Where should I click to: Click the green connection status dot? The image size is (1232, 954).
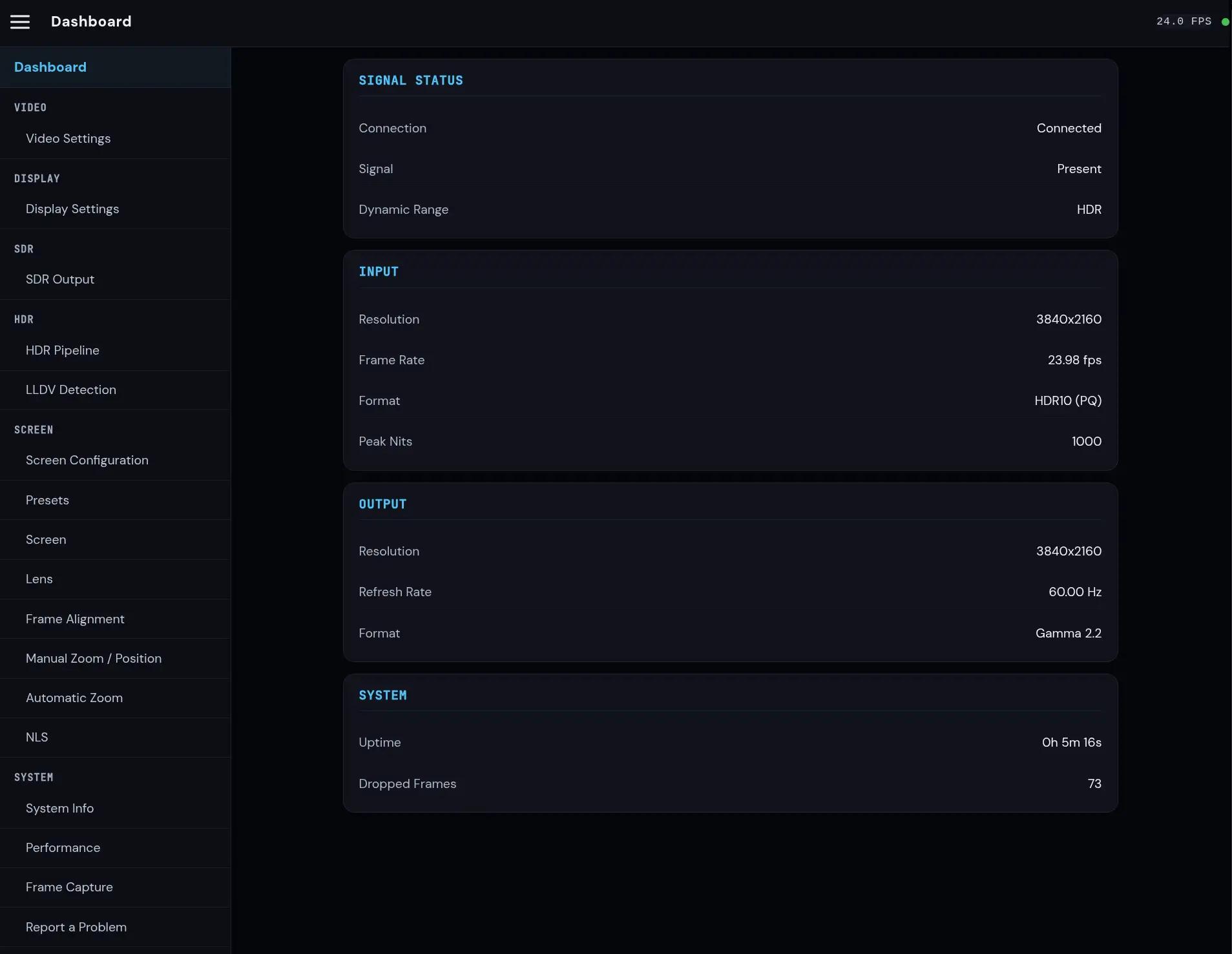click(x=1225, y=22)
